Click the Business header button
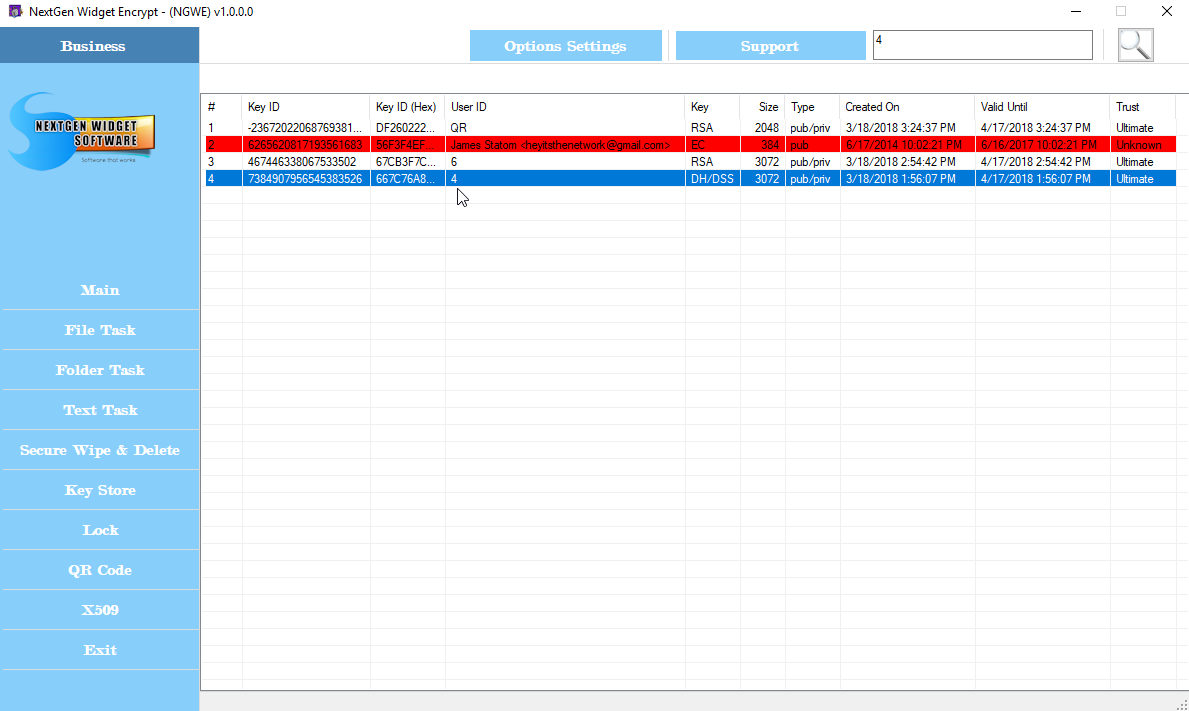 pyautogui.click(x=99, y=45)
